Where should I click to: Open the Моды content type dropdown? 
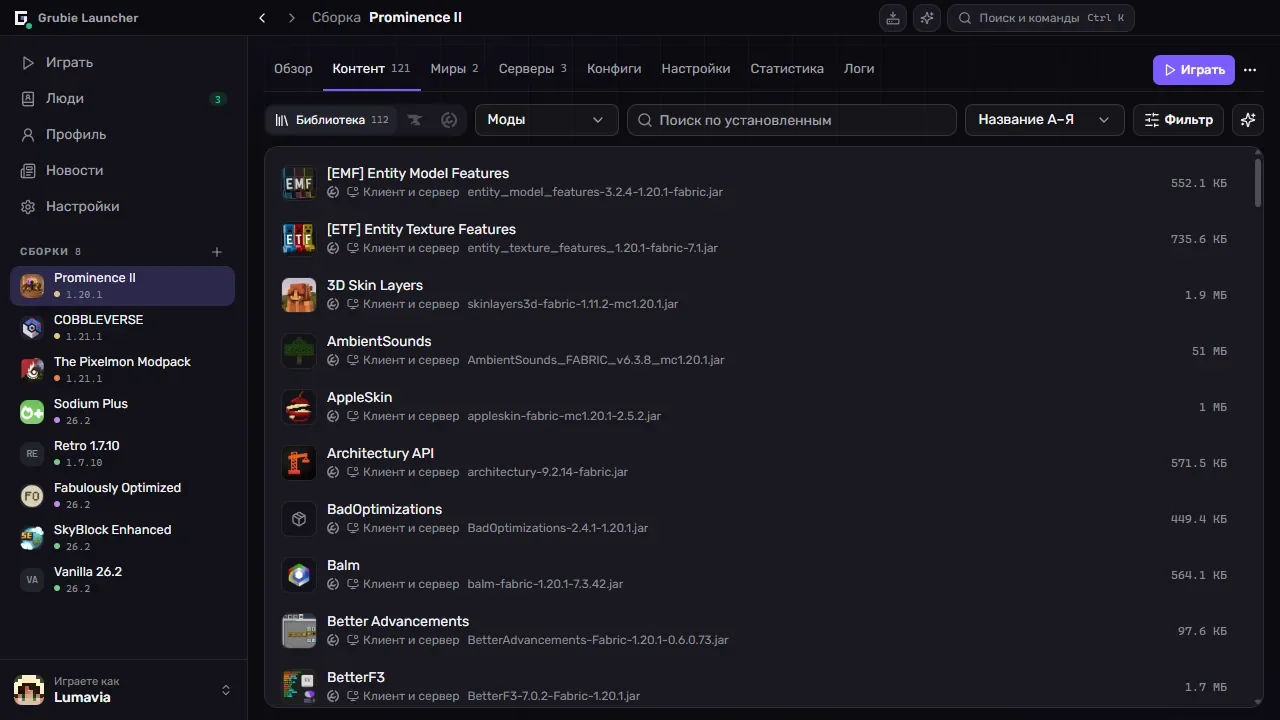point(547,120)
